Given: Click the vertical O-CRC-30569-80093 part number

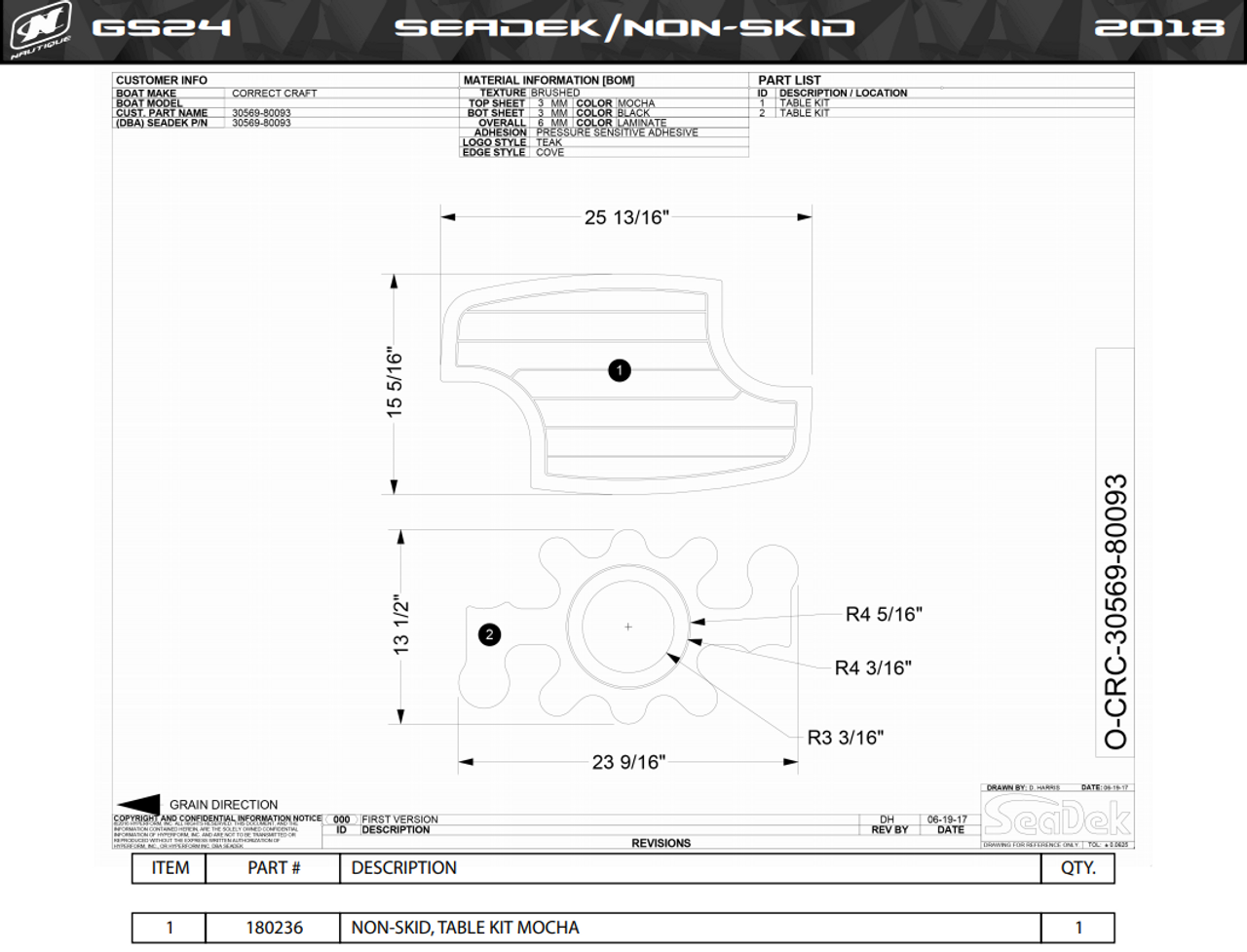Looking at the screenshot, I should [x=1115, y=611].
